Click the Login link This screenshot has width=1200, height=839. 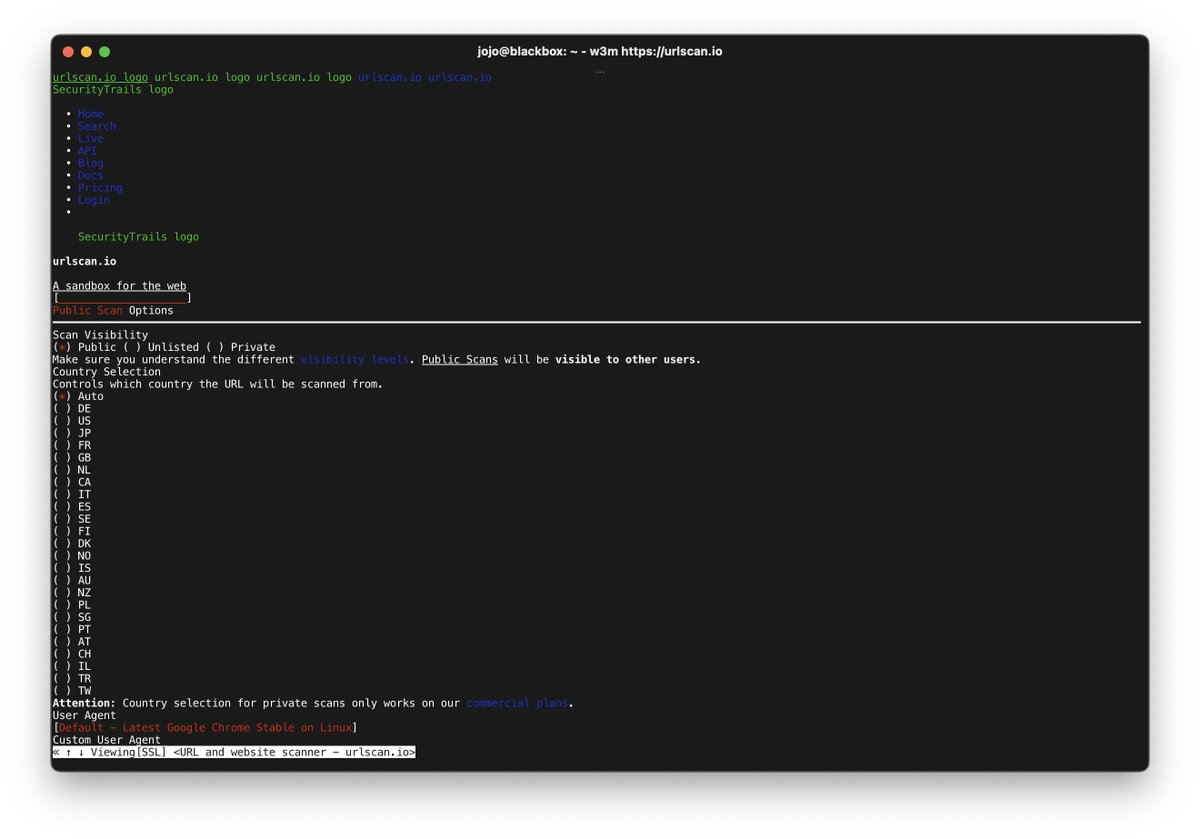tap(94, 200)
